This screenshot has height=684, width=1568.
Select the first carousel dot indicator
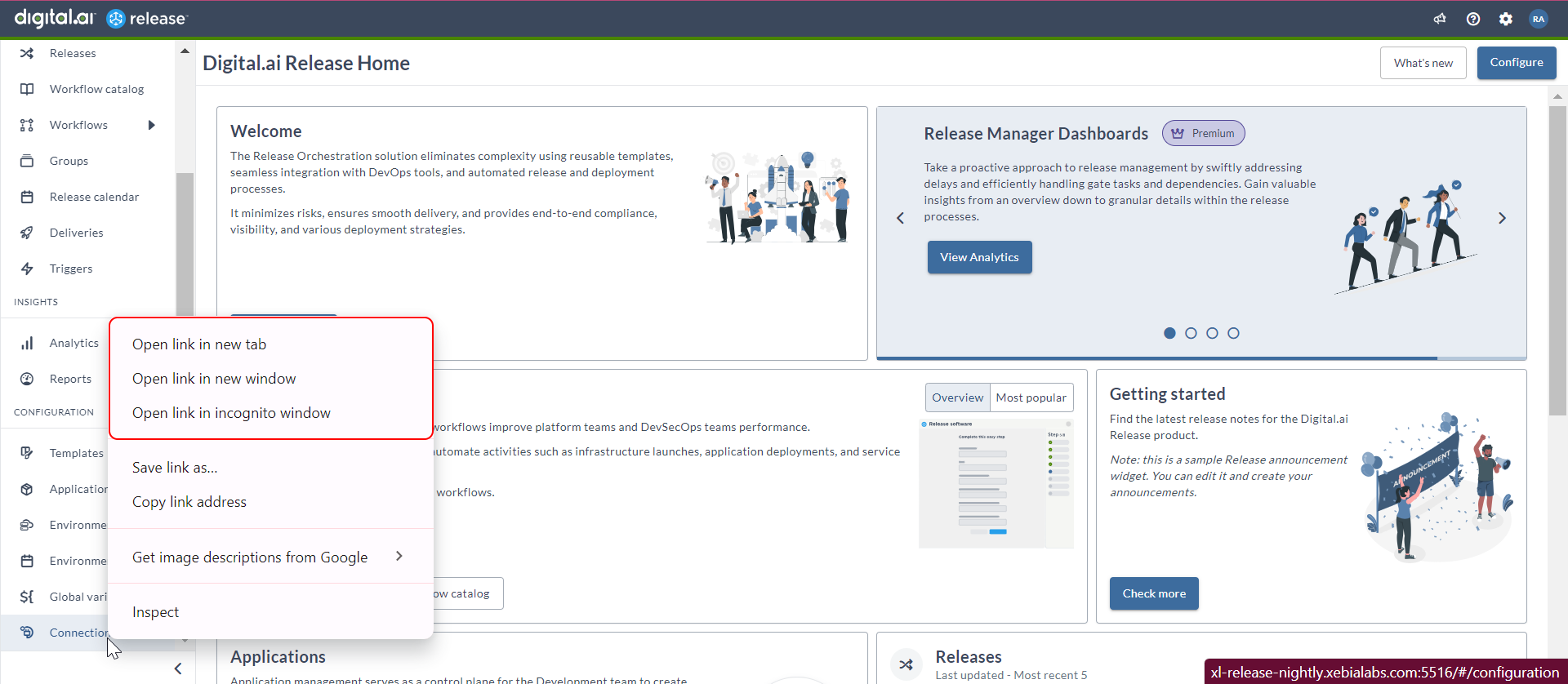click(x=1169, y=333)
